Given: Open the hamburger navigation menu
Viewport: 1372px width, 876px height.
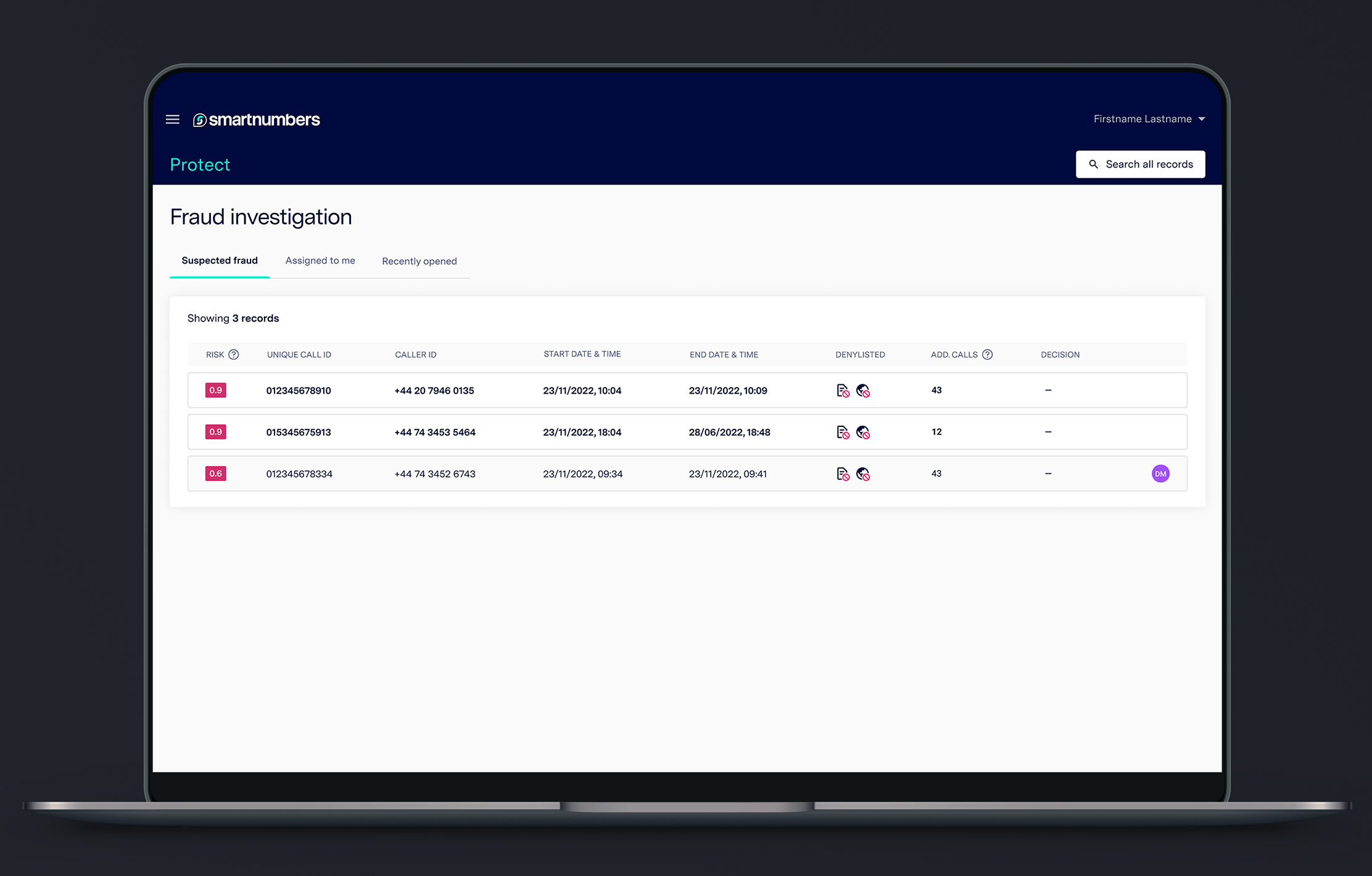Looking at the screenshot, I should coord(173,120).
